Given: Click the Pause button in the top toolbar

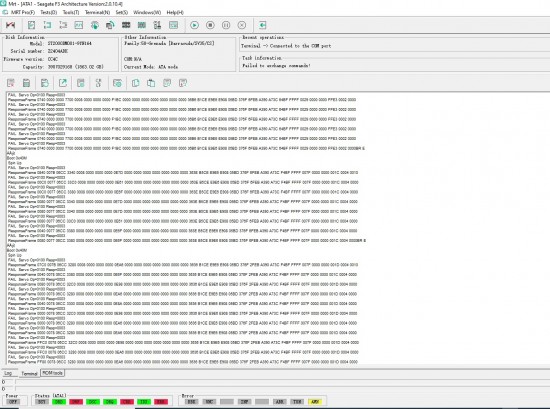Looking at the screenshot, I should [x=226, y=25].
